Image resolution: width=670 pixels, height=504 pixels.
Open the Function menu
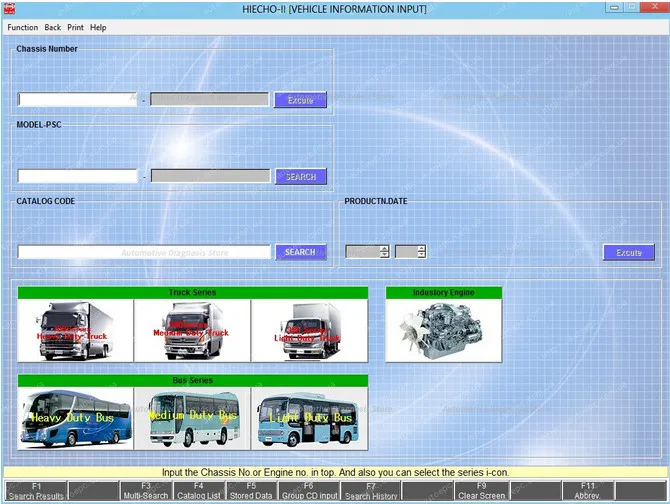tap(23, 27)
